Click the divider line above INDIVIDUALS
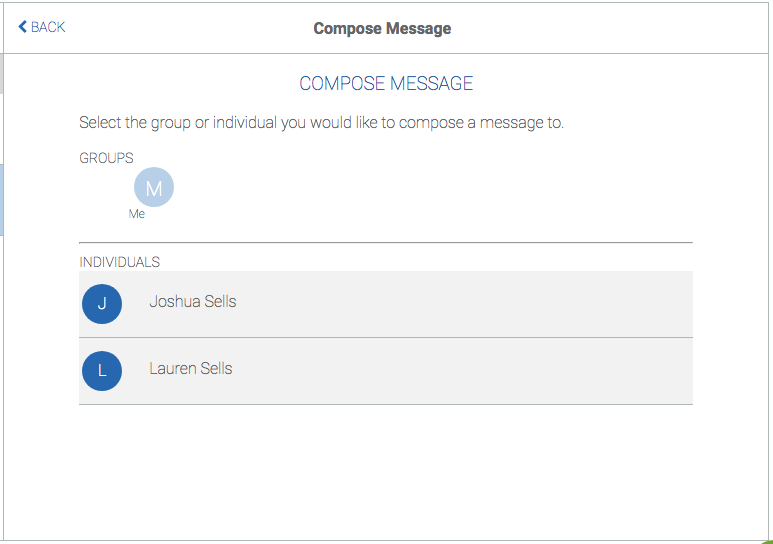The width and height of the screenshot is (773, 544). (x=385, y=242)
